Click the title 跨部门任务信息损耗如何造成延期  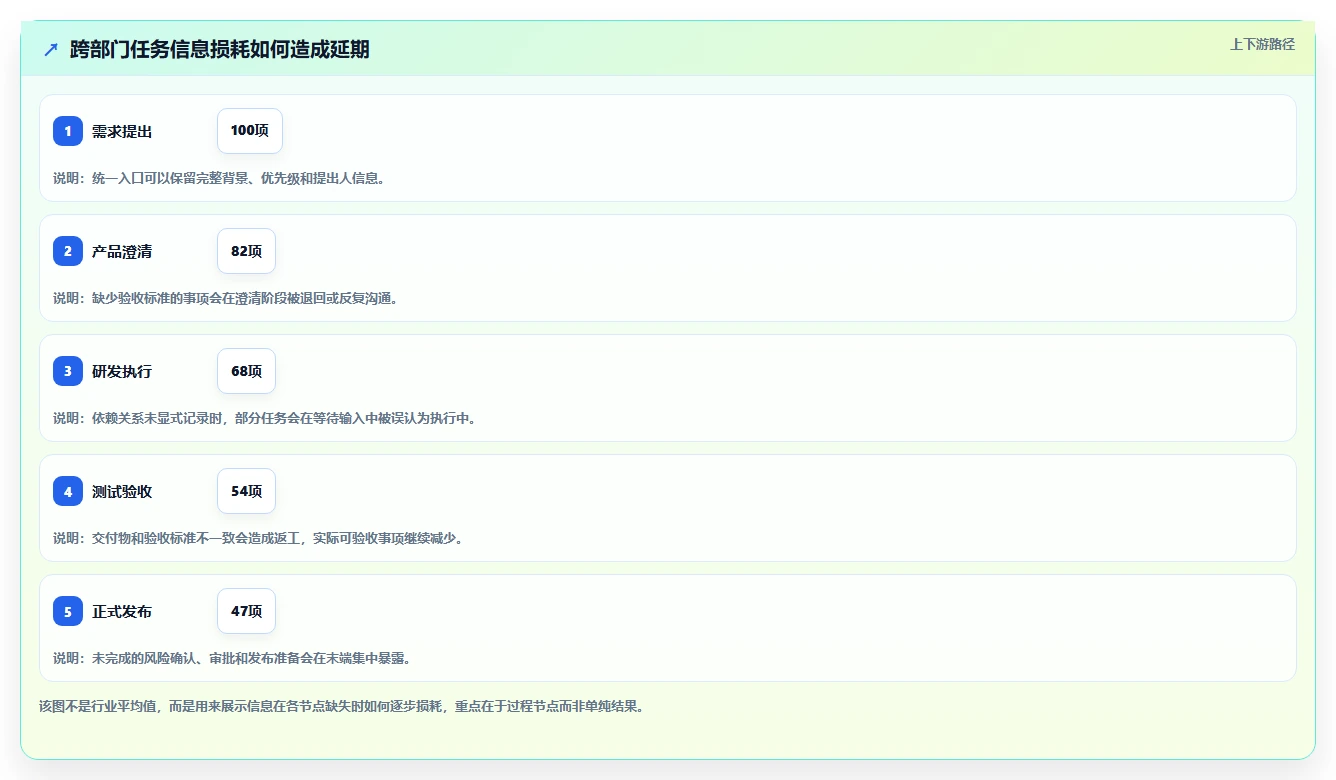(220, 49)
